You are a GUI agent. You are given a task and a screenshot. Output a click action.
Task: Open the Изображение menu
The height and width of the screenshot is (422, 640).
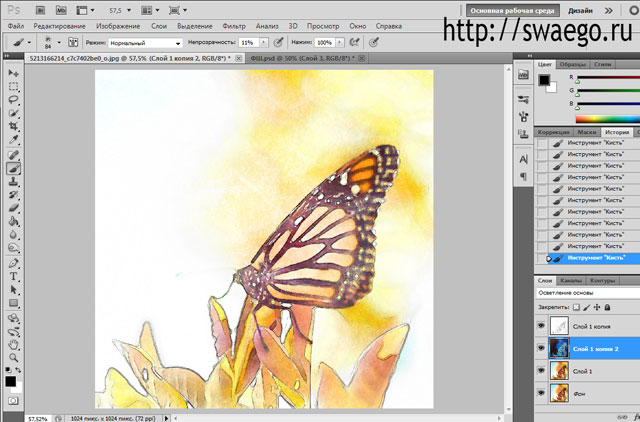click(118, 26)
